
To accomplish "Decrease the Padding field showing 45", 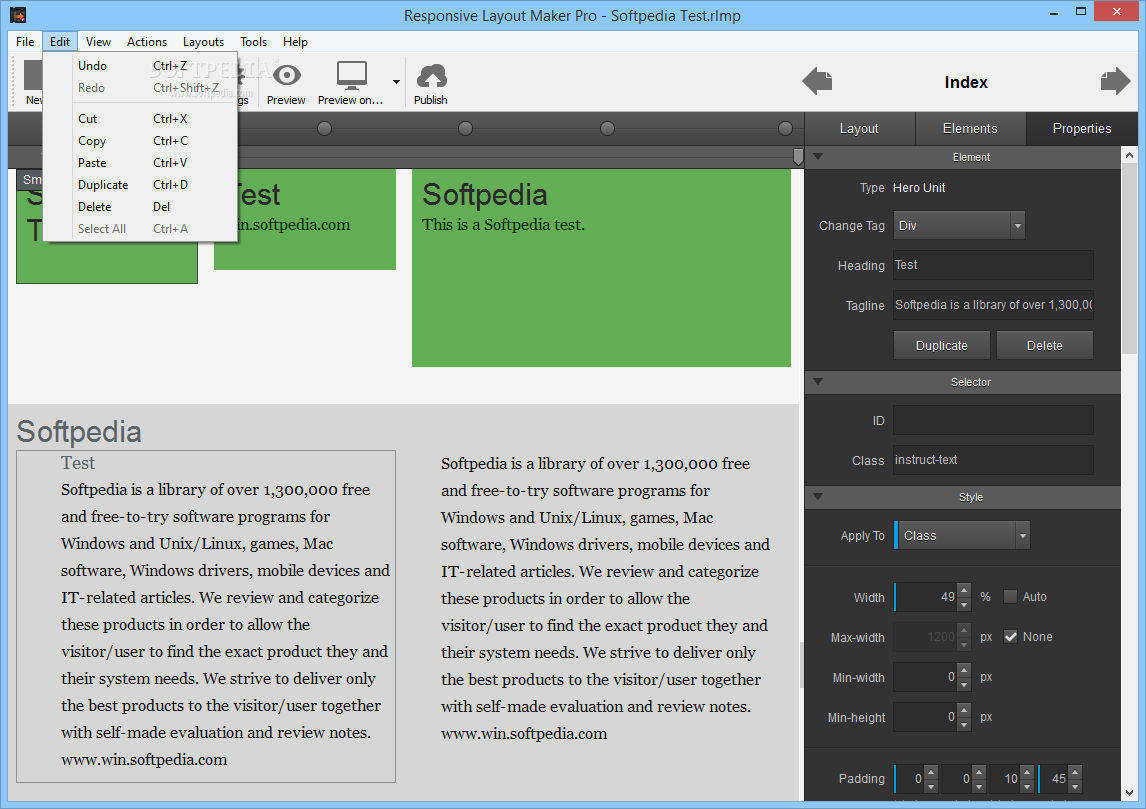I will (1074, 786).
